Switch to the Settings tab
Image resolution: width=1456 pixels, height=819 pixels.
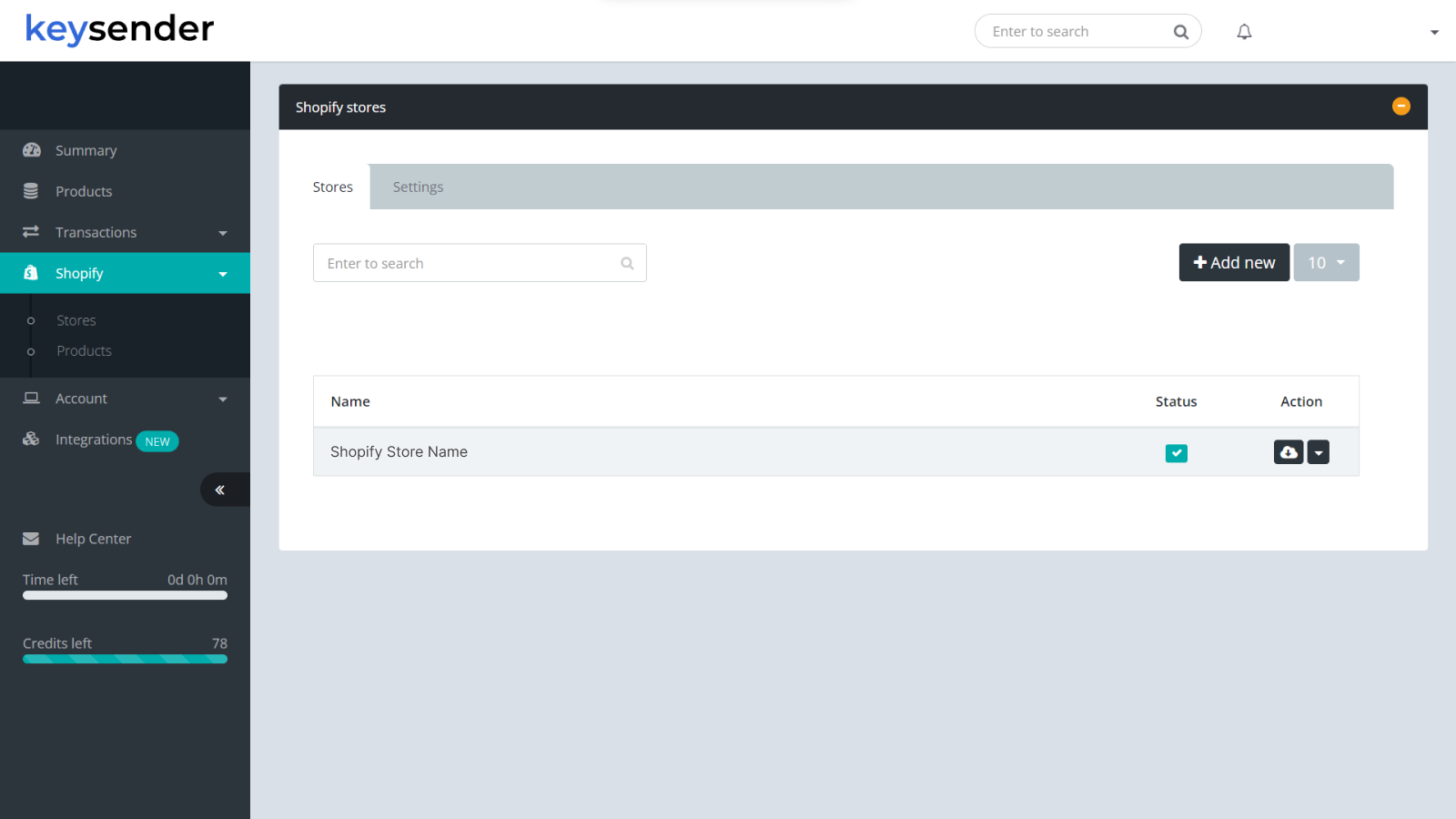(418, 187)
